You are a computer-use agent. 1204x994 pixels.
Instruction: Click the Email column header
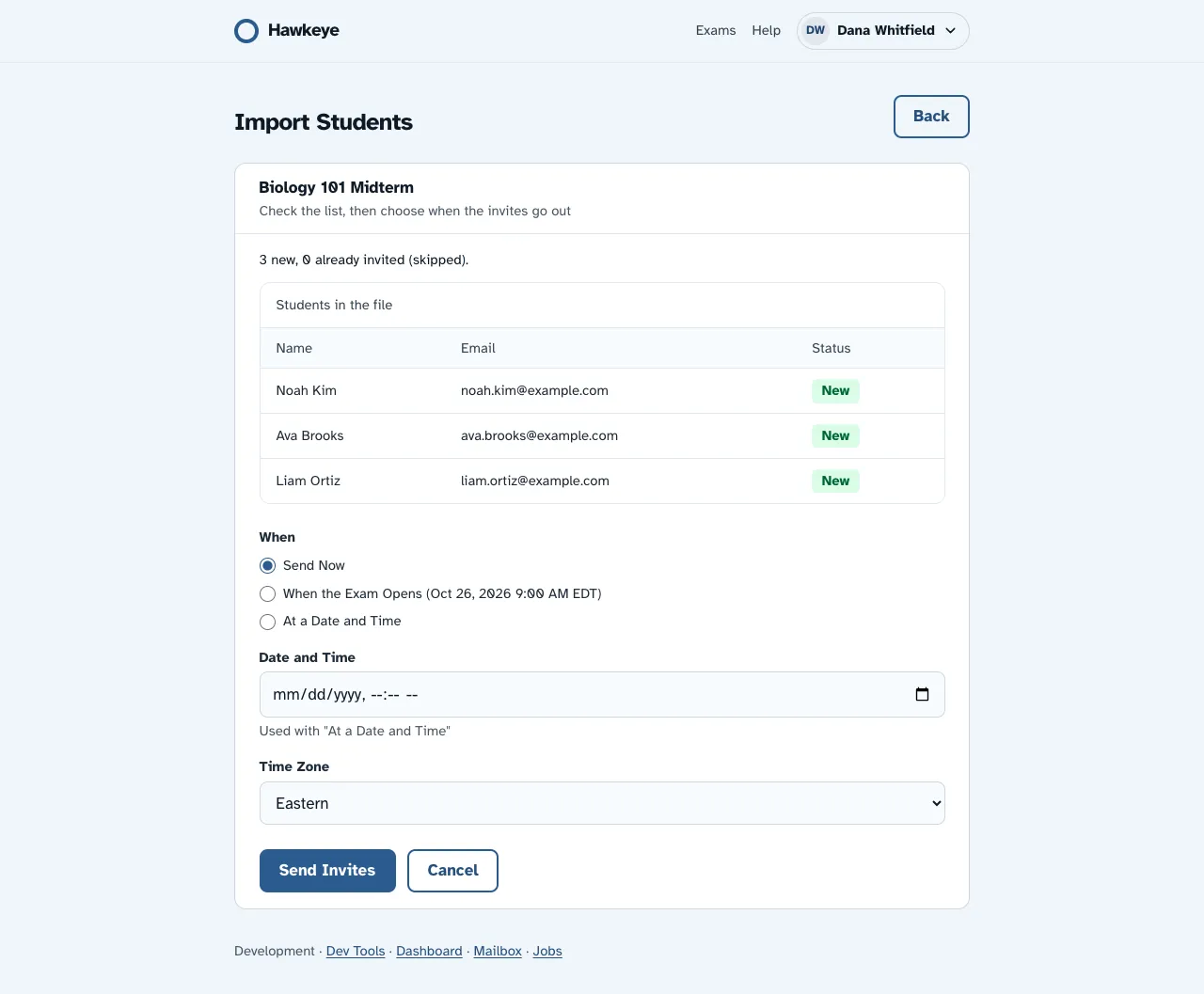tap(478, 348)
